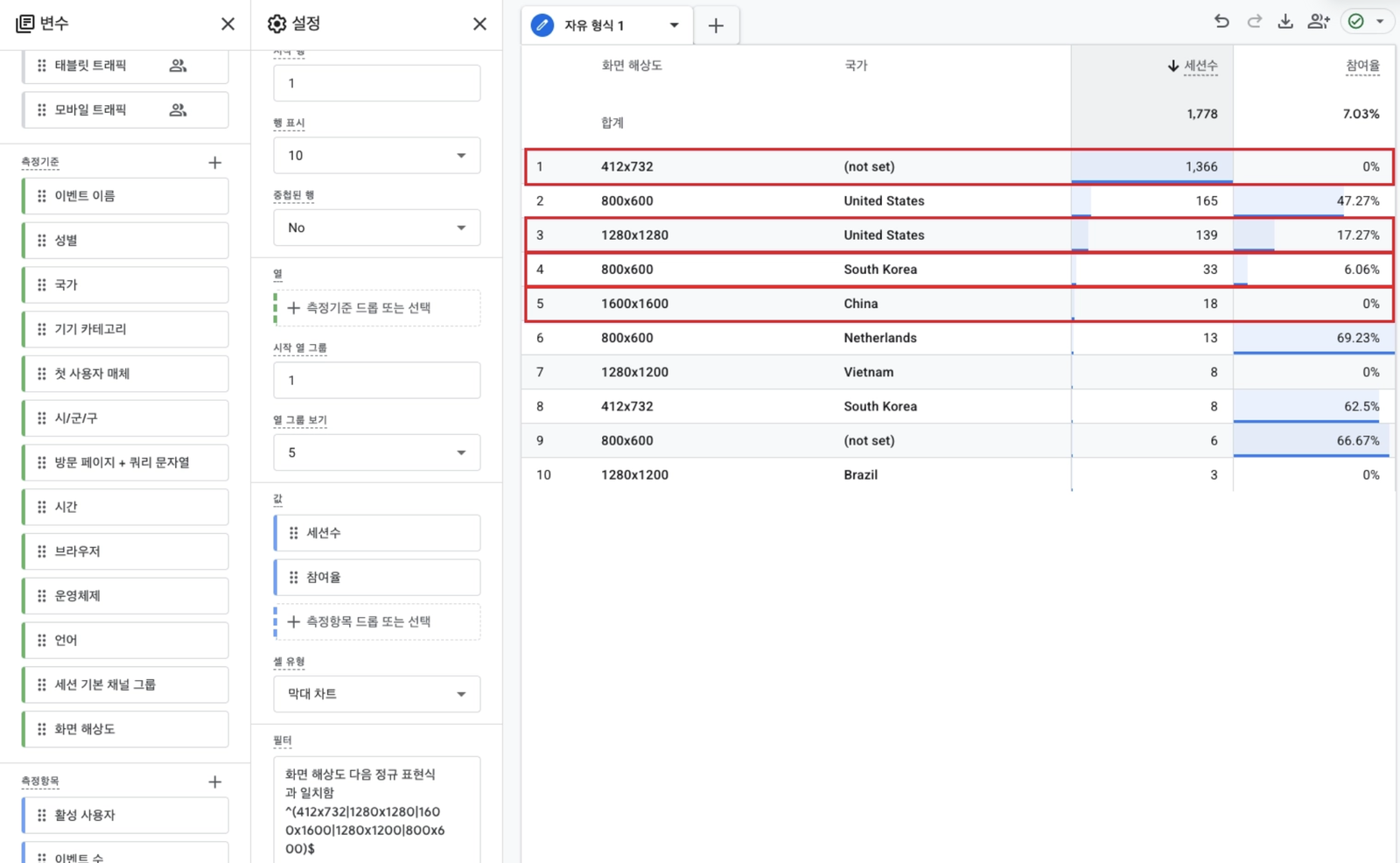The image size is (1400, 863).
Task: Click drag handle of 이벤트 이름 dimension
Action: pyautogui.click(x=41, y=196)
